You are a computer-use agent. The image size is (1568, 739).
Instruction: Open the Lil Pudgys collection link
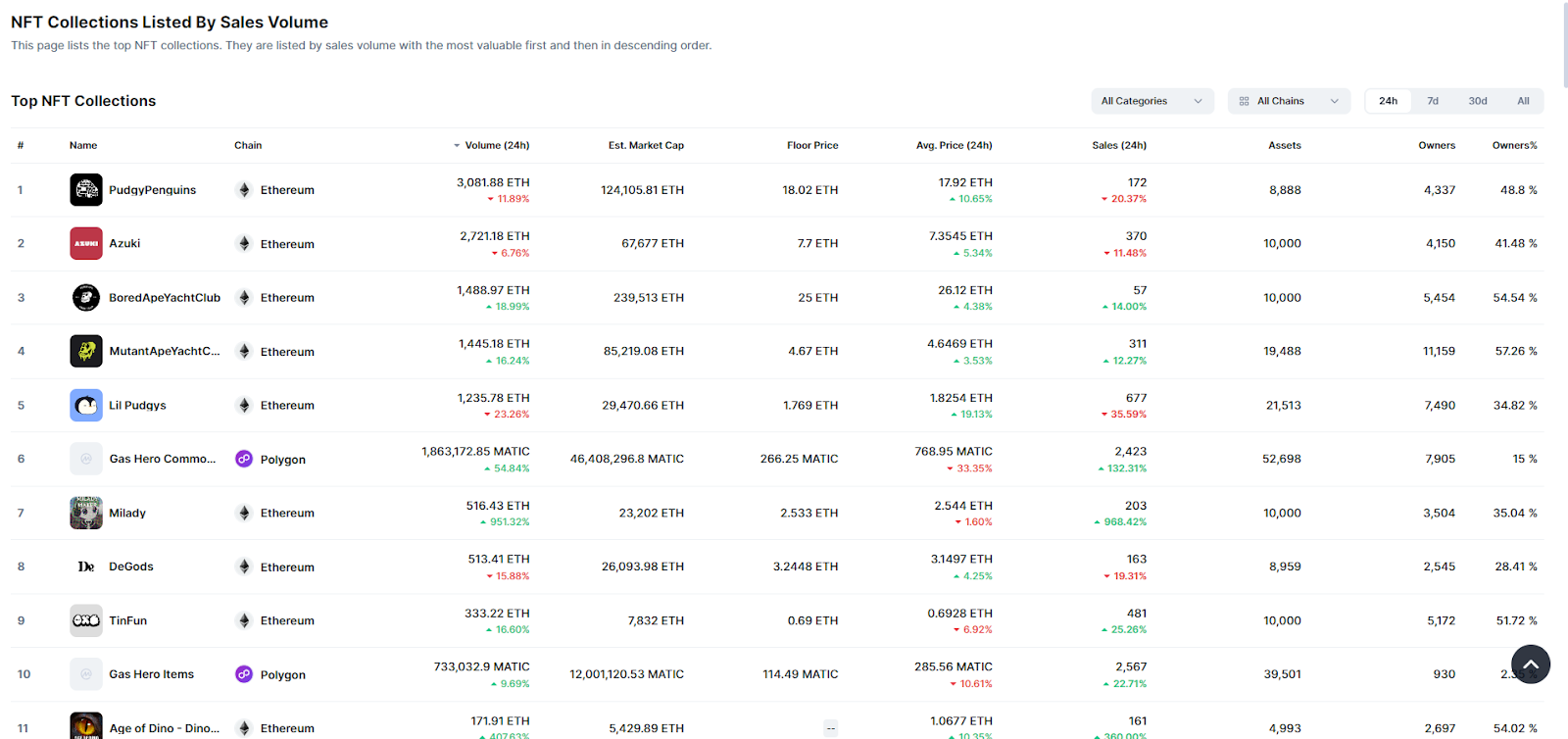tap(137, 405)
